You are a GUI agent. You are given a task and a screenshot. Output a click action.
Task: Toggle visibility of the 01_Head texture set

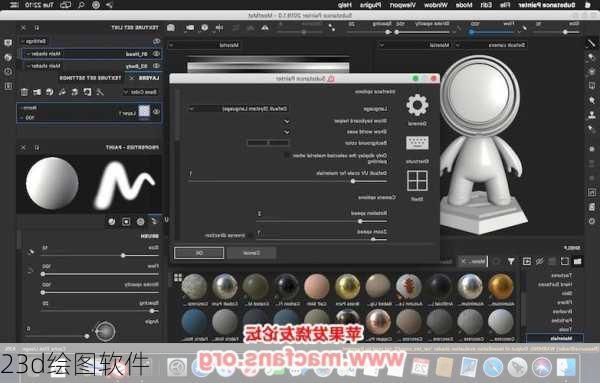[156, 54]
